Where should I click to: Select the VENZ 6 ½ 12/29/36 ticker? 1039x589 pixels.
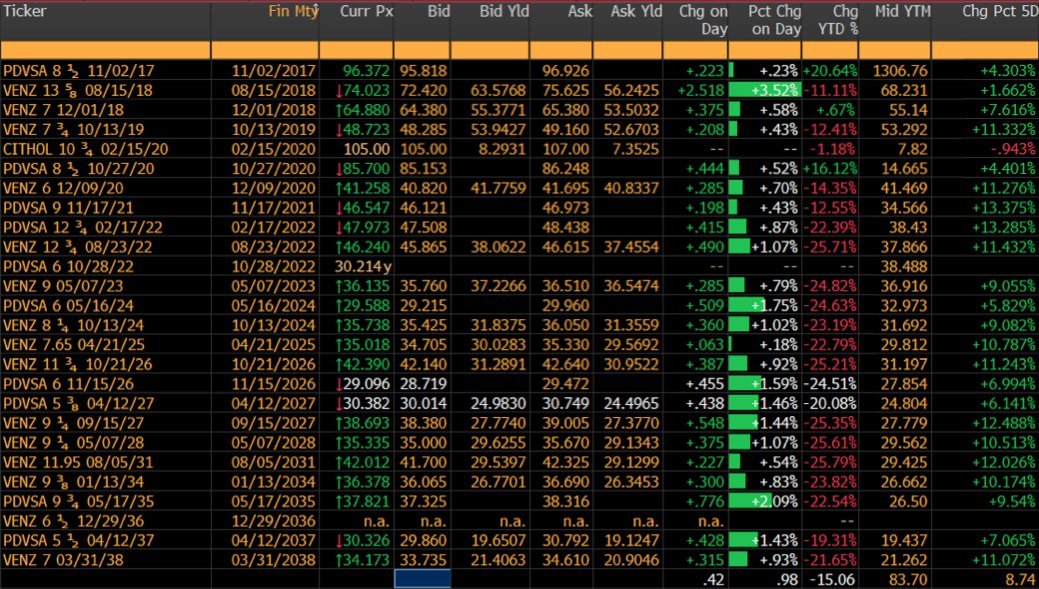point(74,521)
